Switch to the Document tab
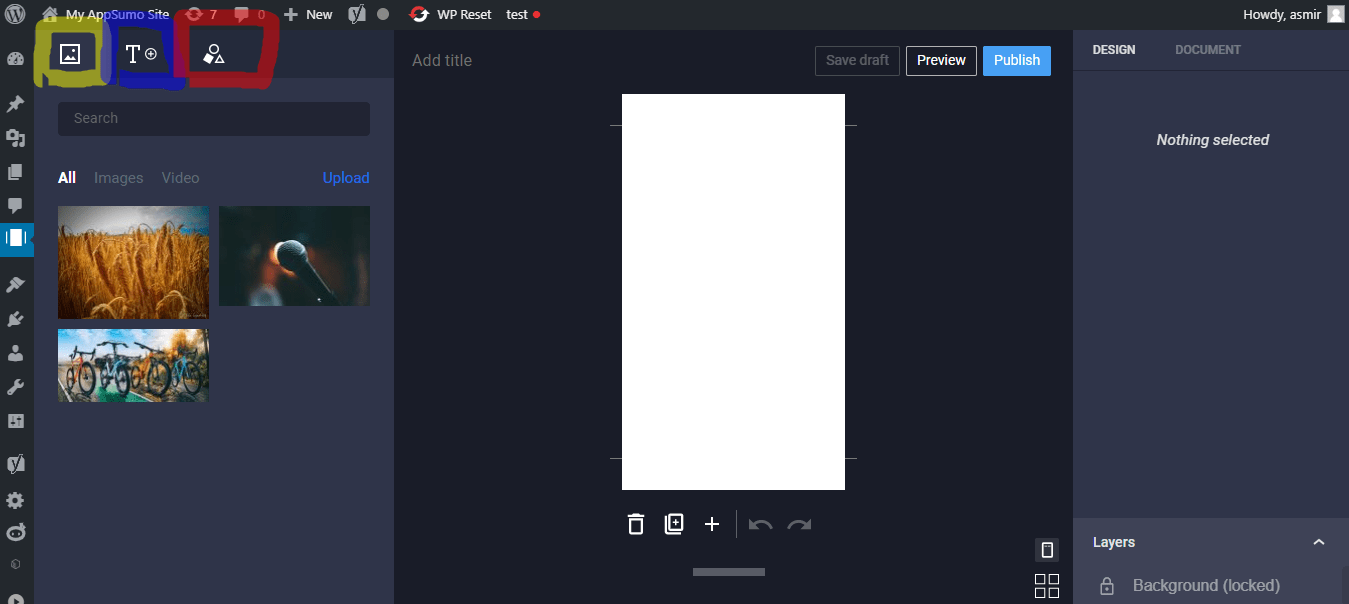The height and width of the screenshot is (604, 1349). point(1208,50)
